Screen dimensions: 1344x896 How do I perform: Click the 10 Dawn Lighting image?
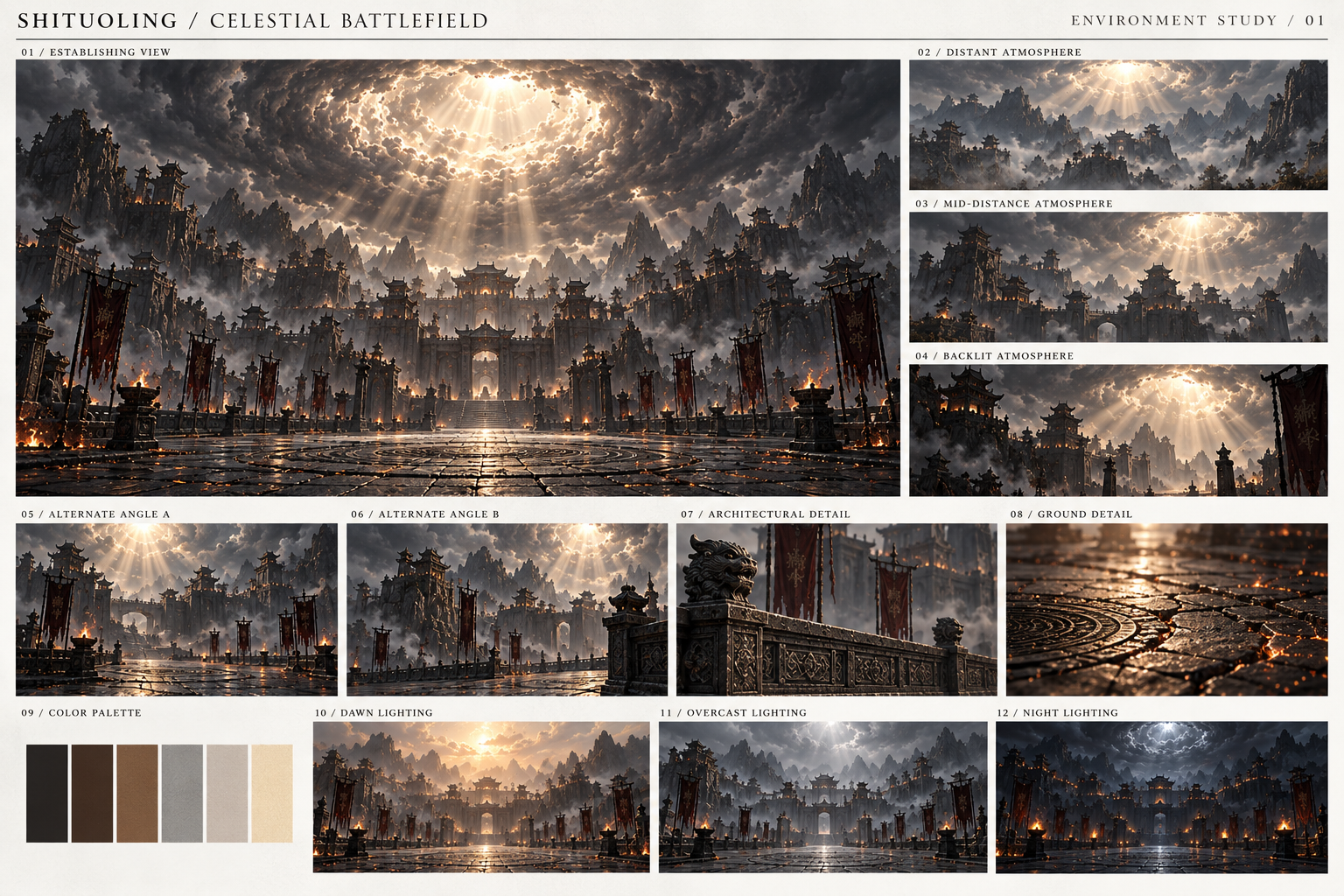tap(481, 796)
